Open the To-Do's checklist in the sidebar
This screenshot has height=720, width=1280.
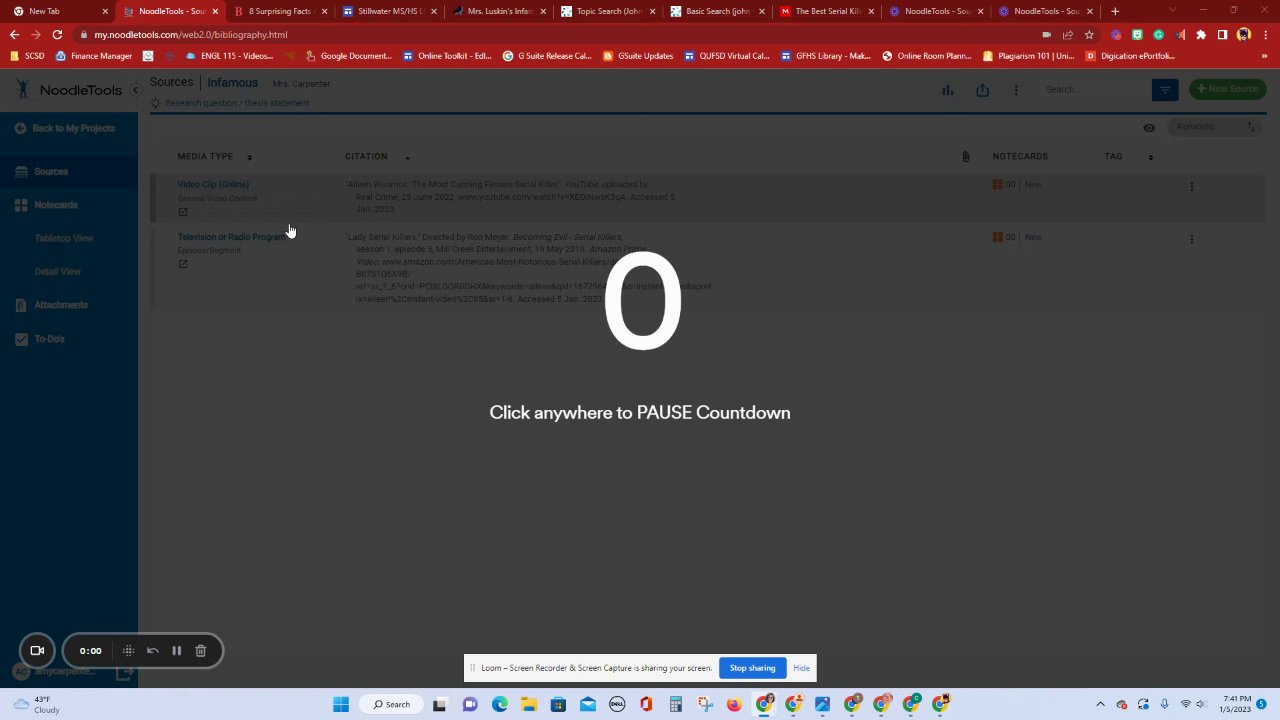49,339
